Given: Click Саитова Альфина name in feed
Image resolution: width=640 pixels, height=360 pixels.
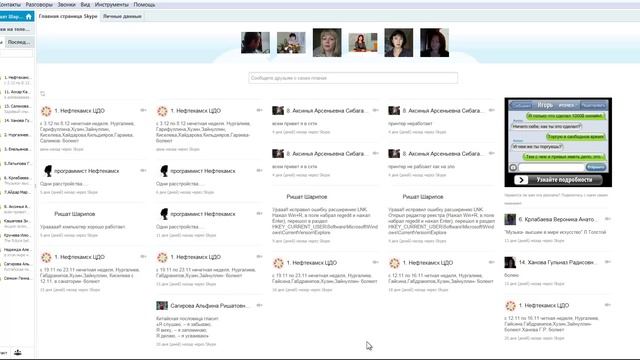Looking at the screenshot, I should coord(209,305).
